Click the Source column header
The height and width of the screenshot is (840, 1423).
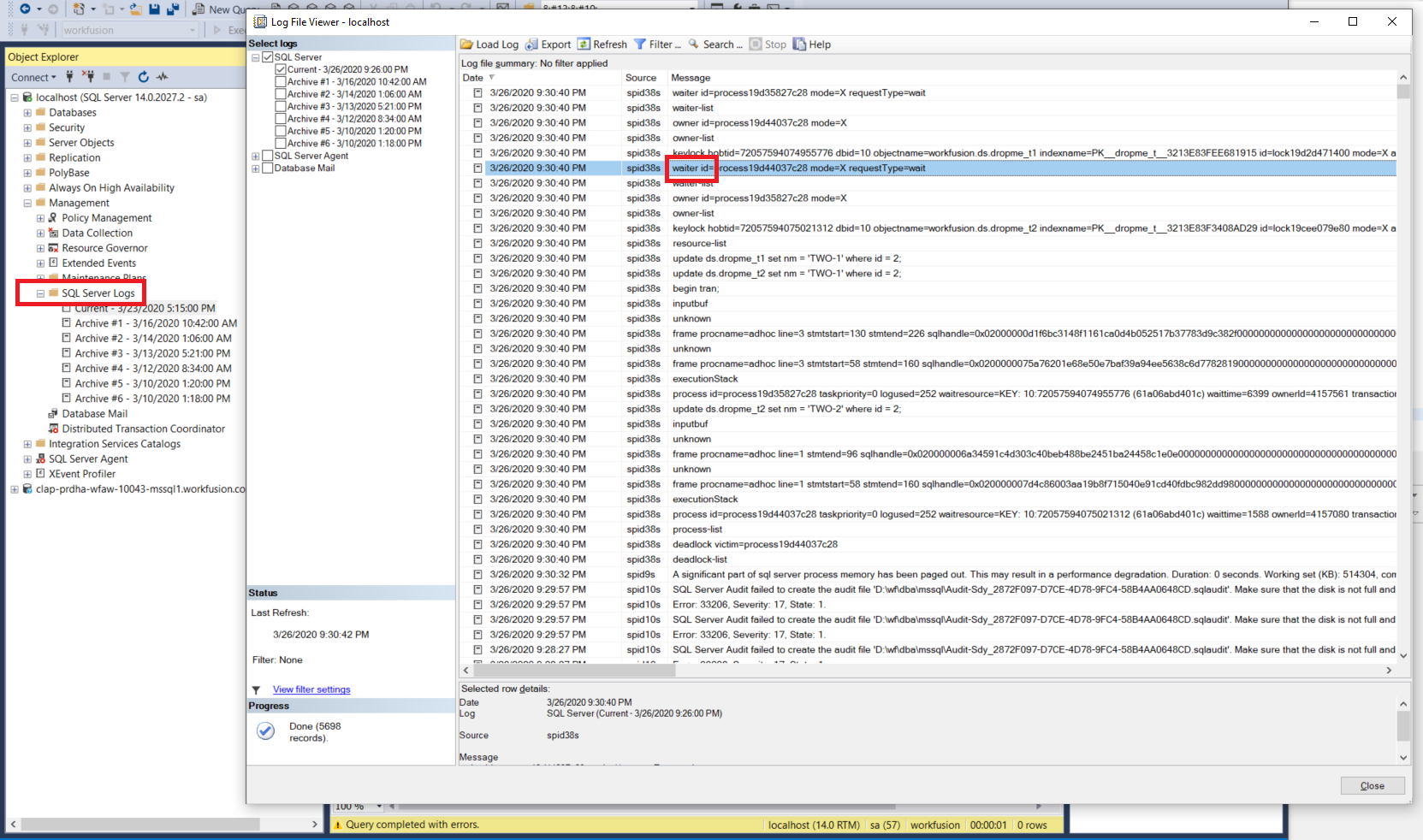click(644, 78)
